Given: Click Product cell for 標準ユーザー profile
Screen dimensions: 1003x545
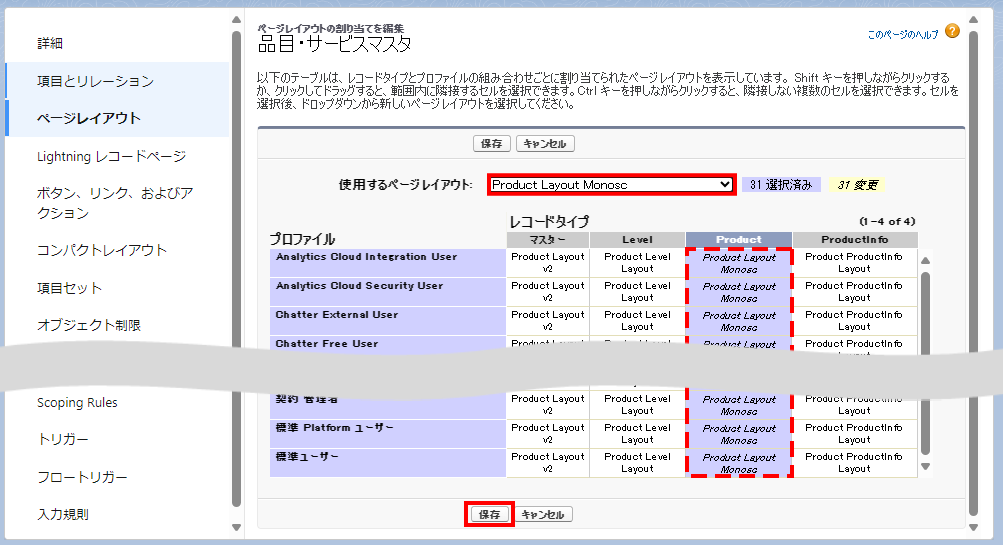Looking at the screenshot, I should coord(739,463).
